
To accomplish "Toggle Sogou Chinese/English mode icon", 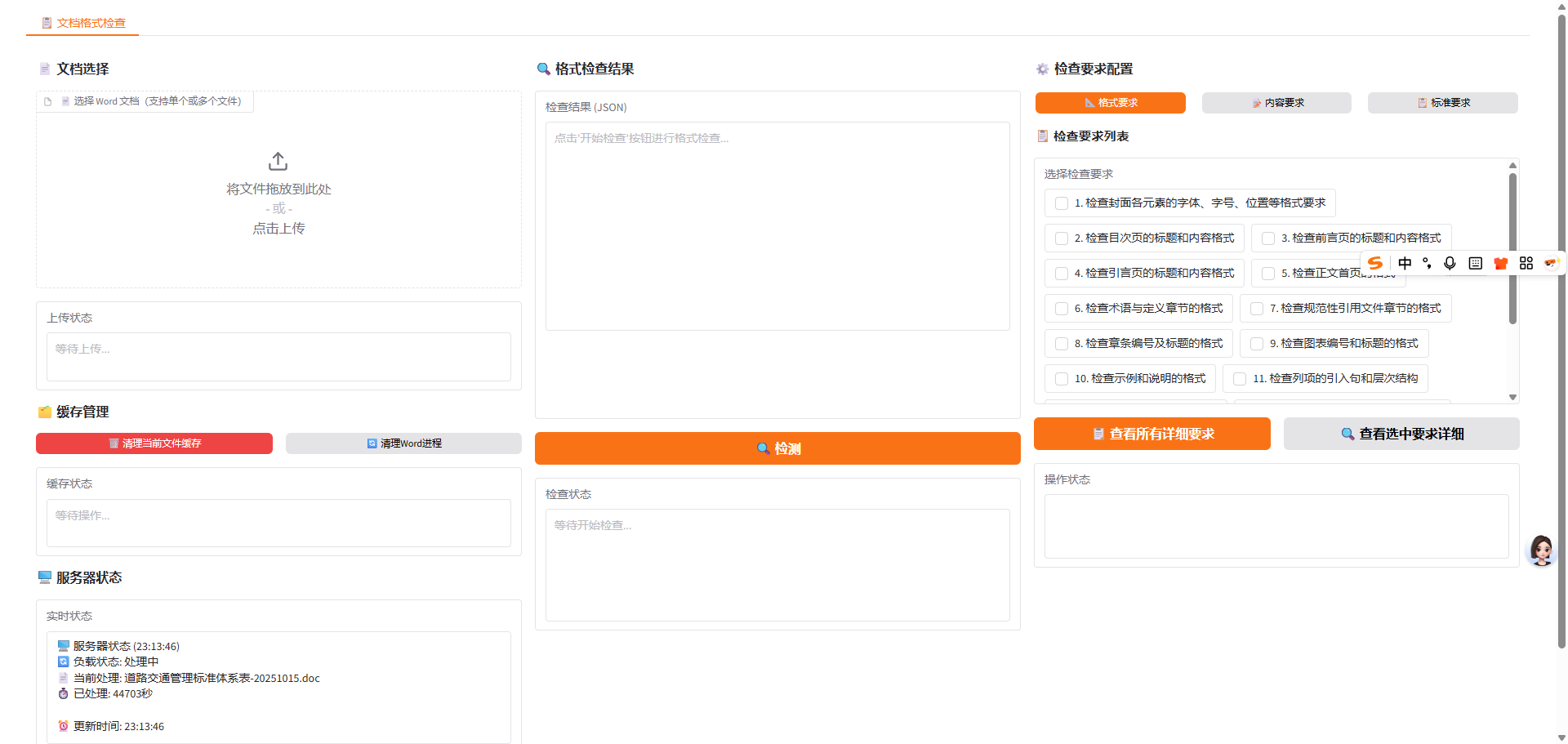I will coord(1405,263).
